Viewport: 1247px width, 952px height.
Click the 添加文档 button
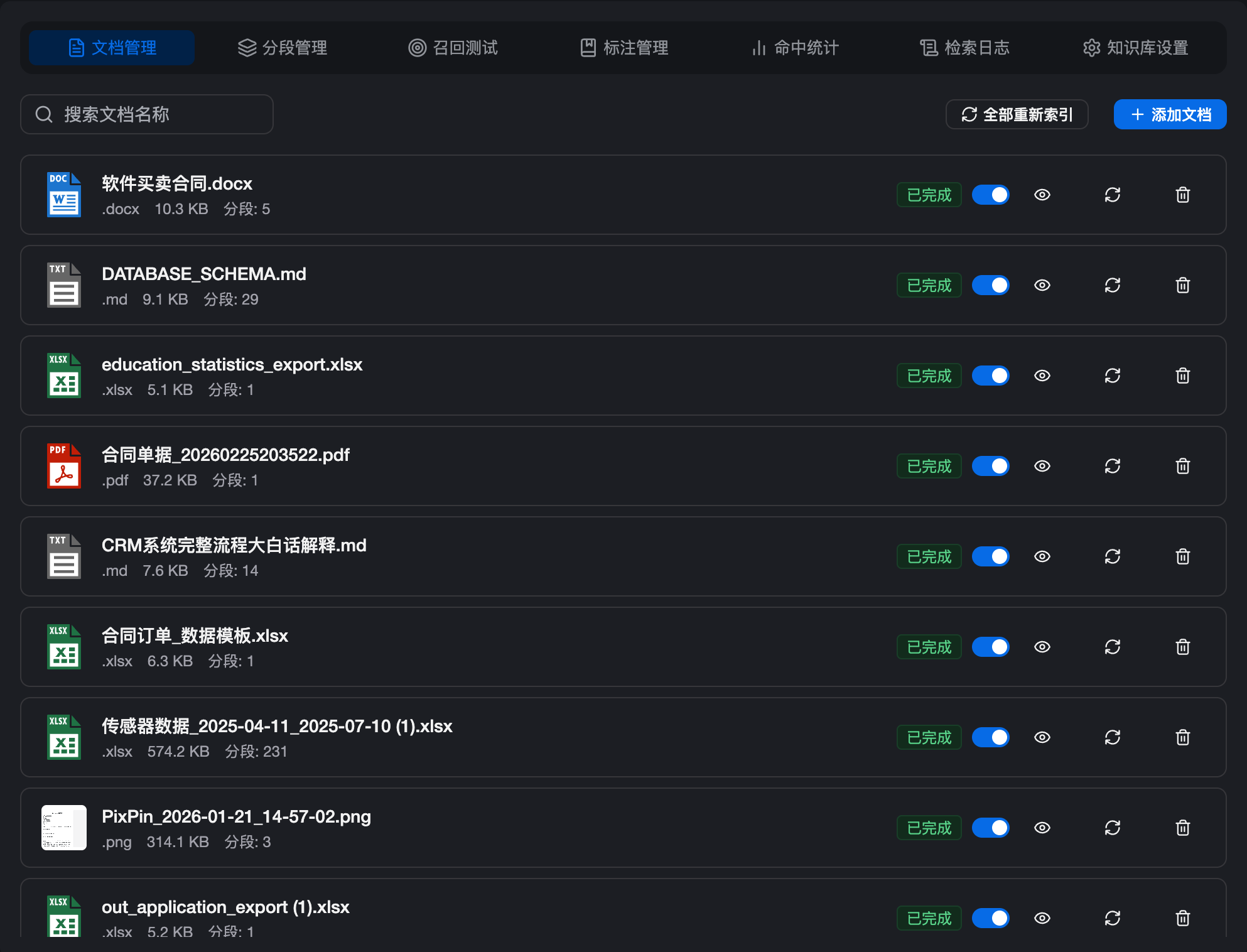tap(1169, 114)
